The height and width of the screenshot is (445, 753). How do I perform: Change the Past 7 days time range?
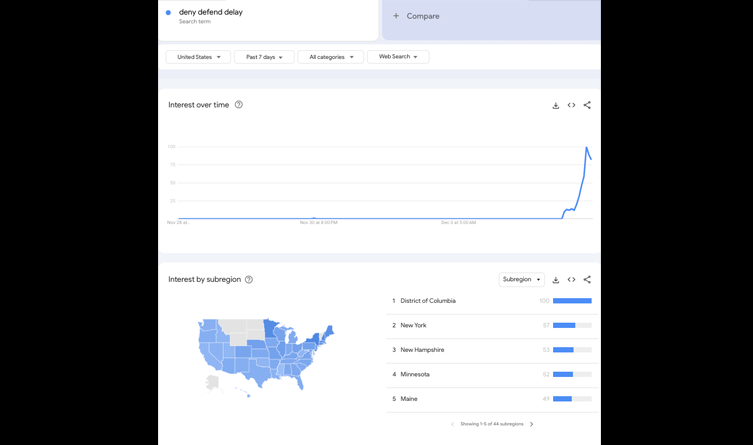[x=264, y=57]
